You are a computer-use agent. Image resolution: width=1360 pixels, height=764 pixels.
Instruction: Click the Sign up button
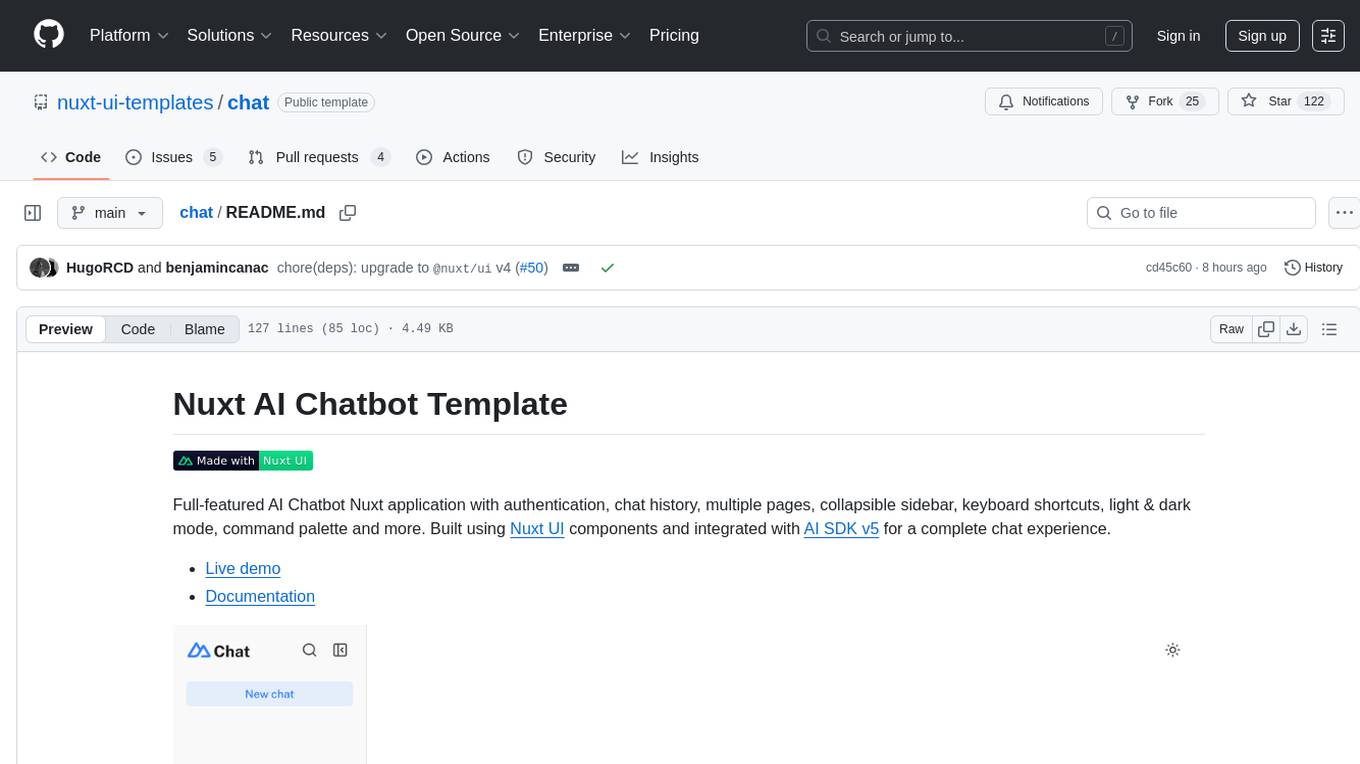point(1262,36)
